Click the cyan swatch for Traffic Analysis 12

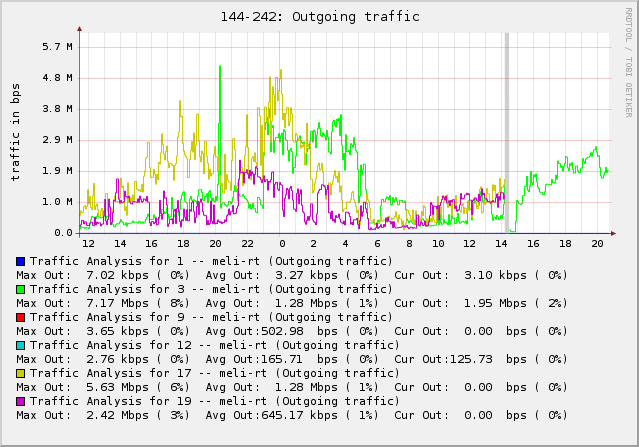pyautogui.click(x=21, y=345)
